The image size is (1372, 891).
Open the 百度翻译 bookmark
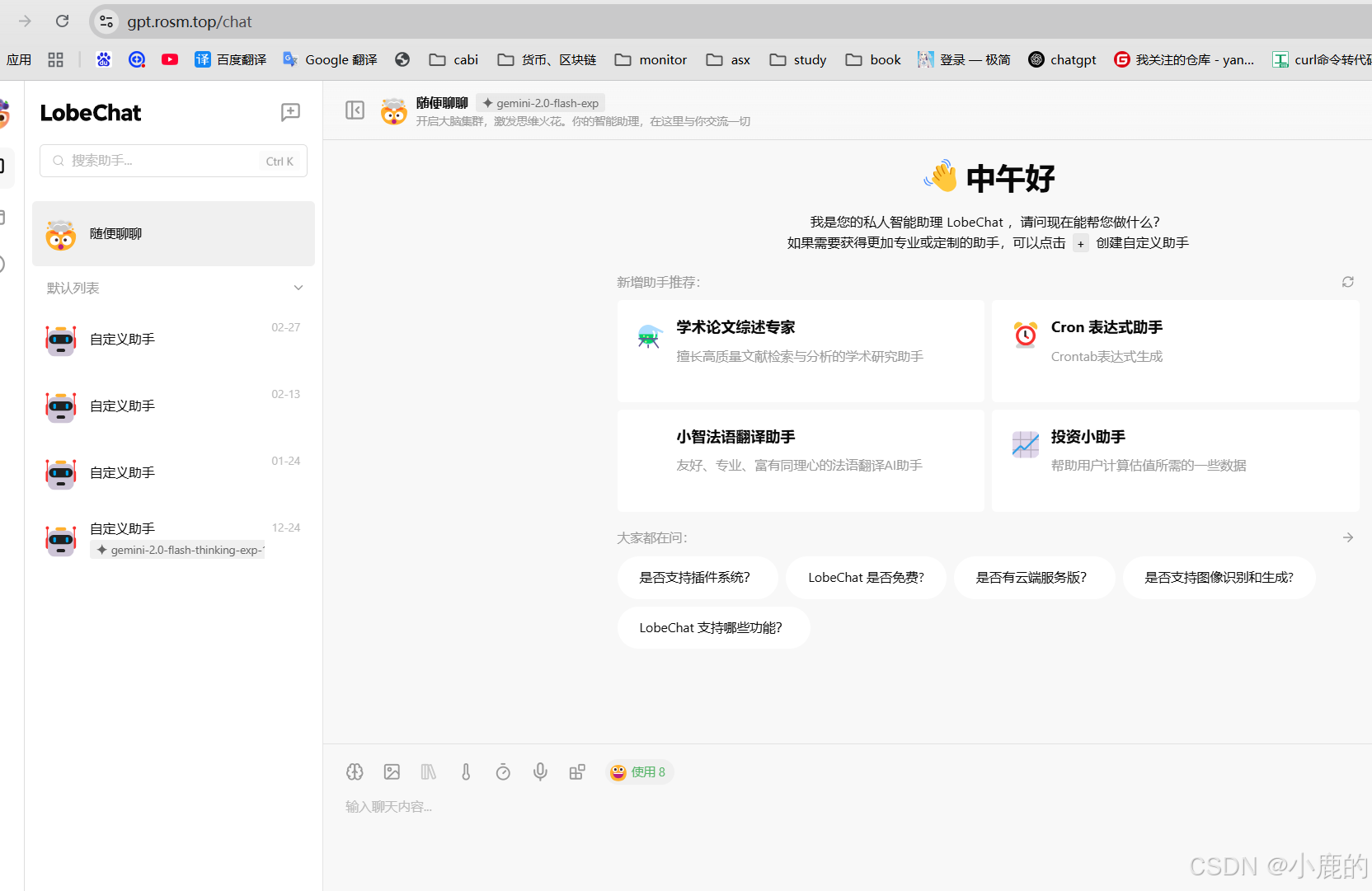point(231,59)
